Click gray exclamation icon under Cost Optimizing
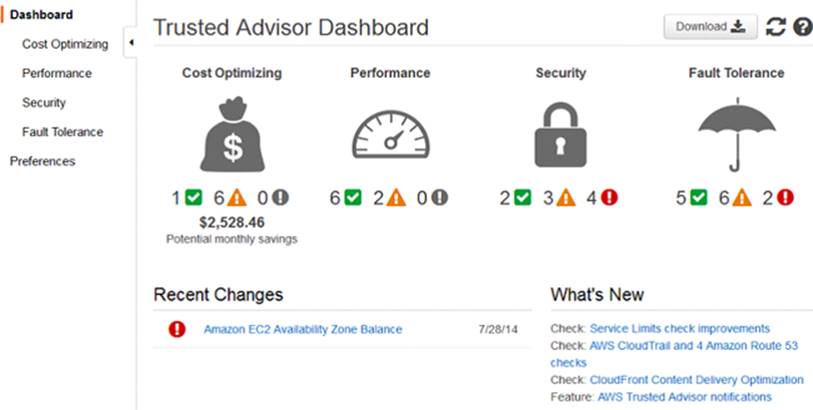The width and height of the screenshot is (813, 410). tap(281, 197)
